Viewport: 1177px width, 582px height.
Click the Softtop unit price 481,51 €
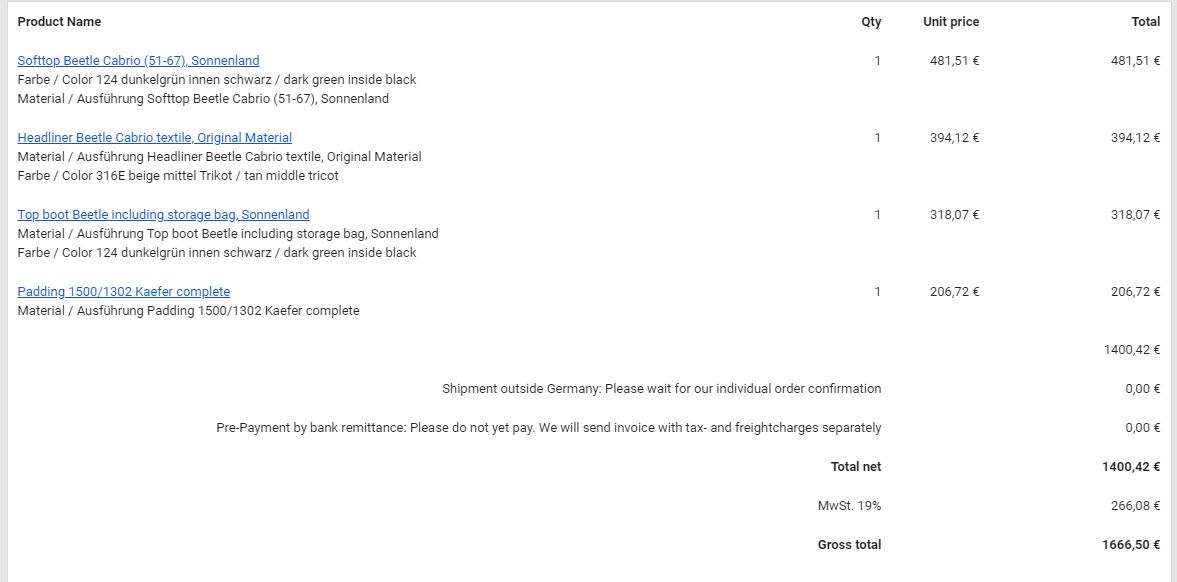tap(954, 61)
